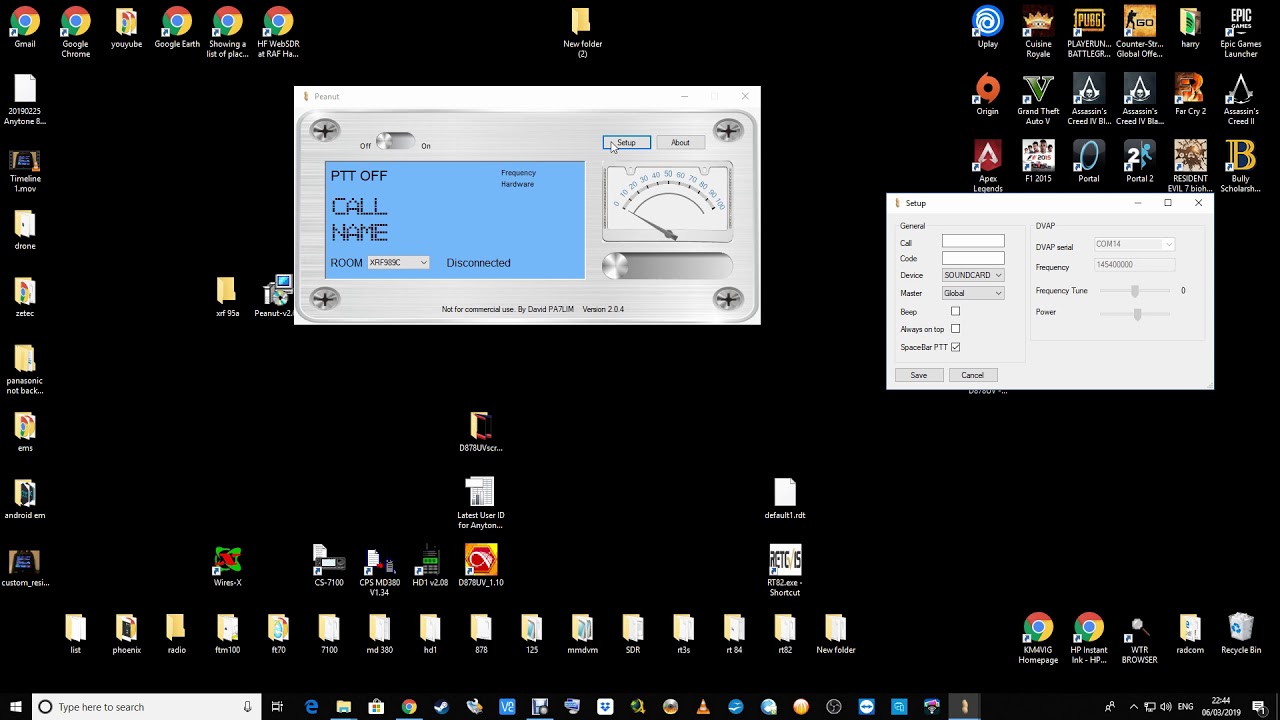Click the About button in Peanut
1280x720 pixels.
point(680,143)
